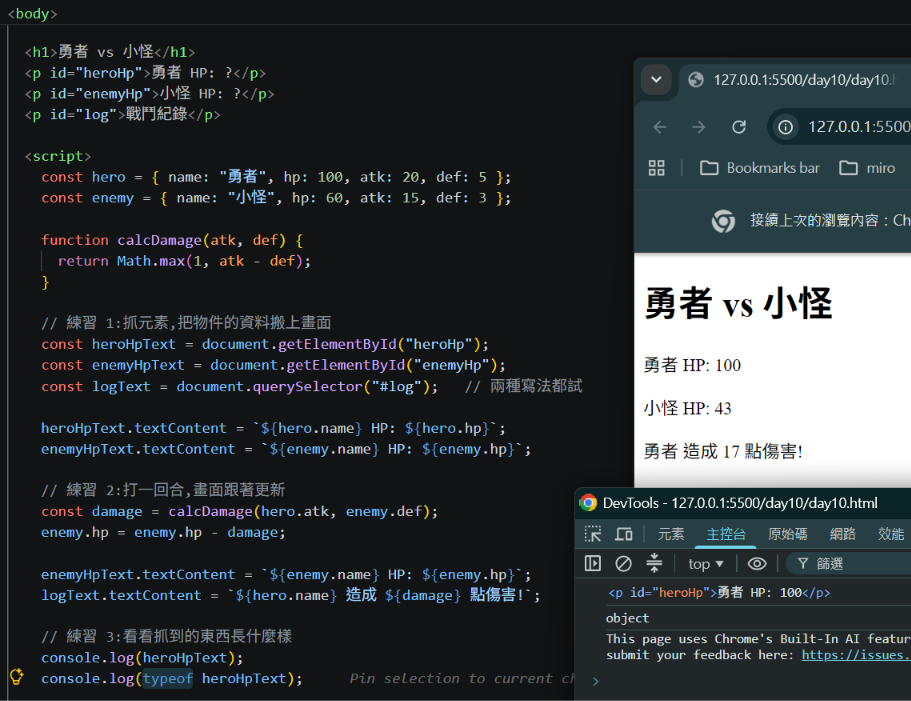The width and height of the screenshot is (911, 701).
Task: Click the https://issues link in console
Action: coord(856,655)
